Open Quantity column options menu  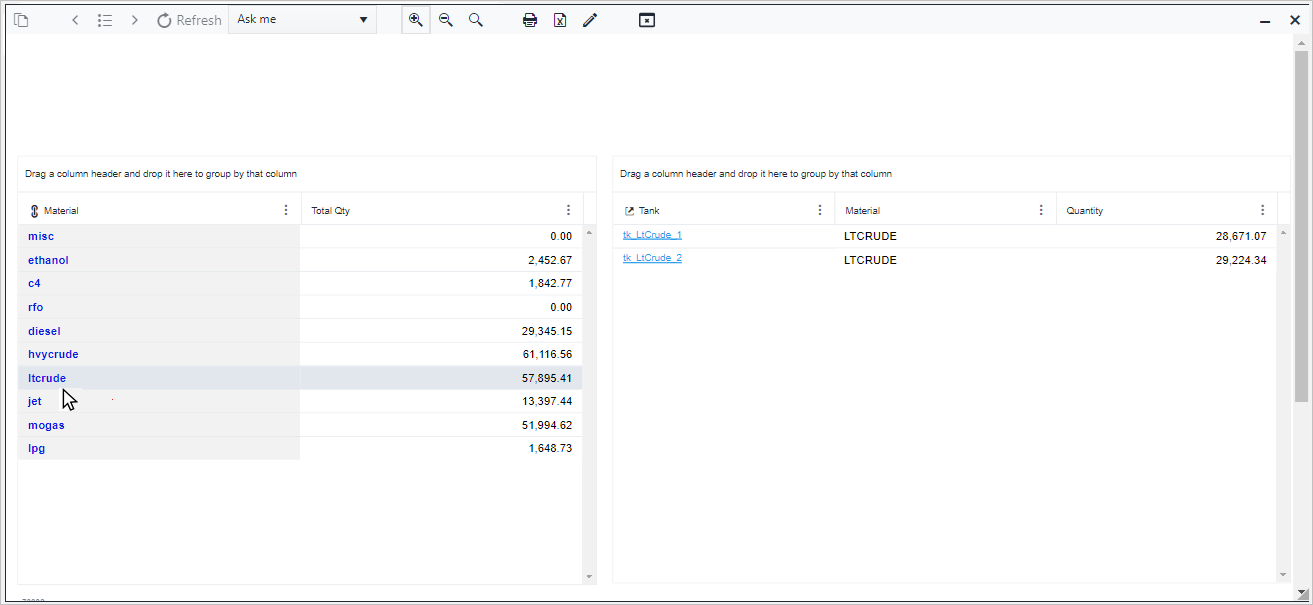click(x=1262, y=210)
